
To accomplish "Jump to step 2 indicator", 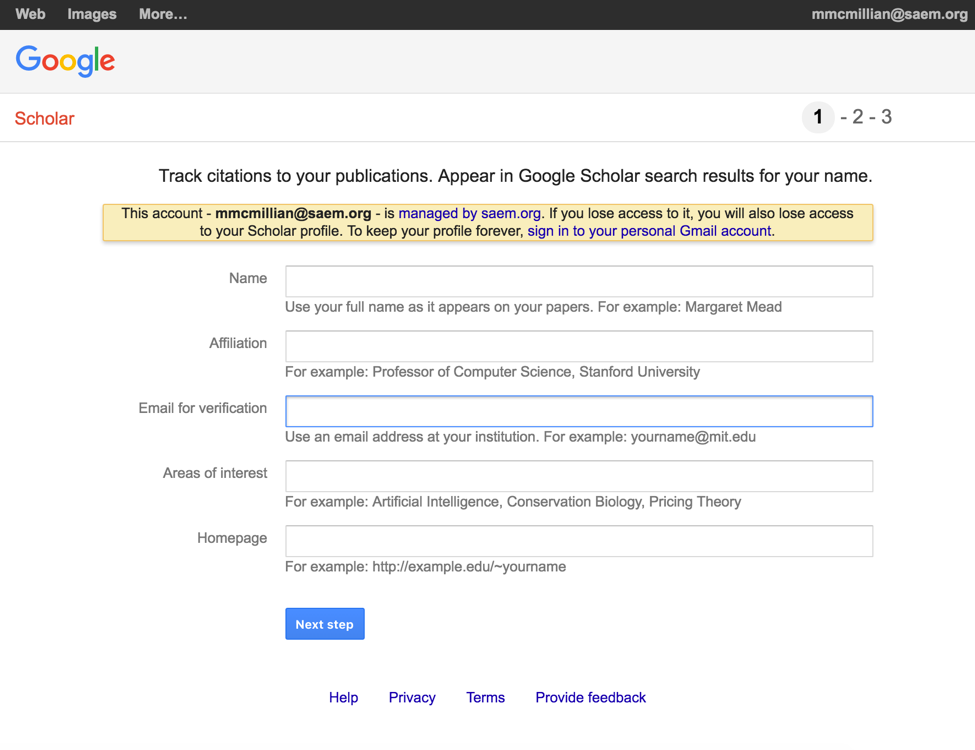I will click(x=857, y=117).
